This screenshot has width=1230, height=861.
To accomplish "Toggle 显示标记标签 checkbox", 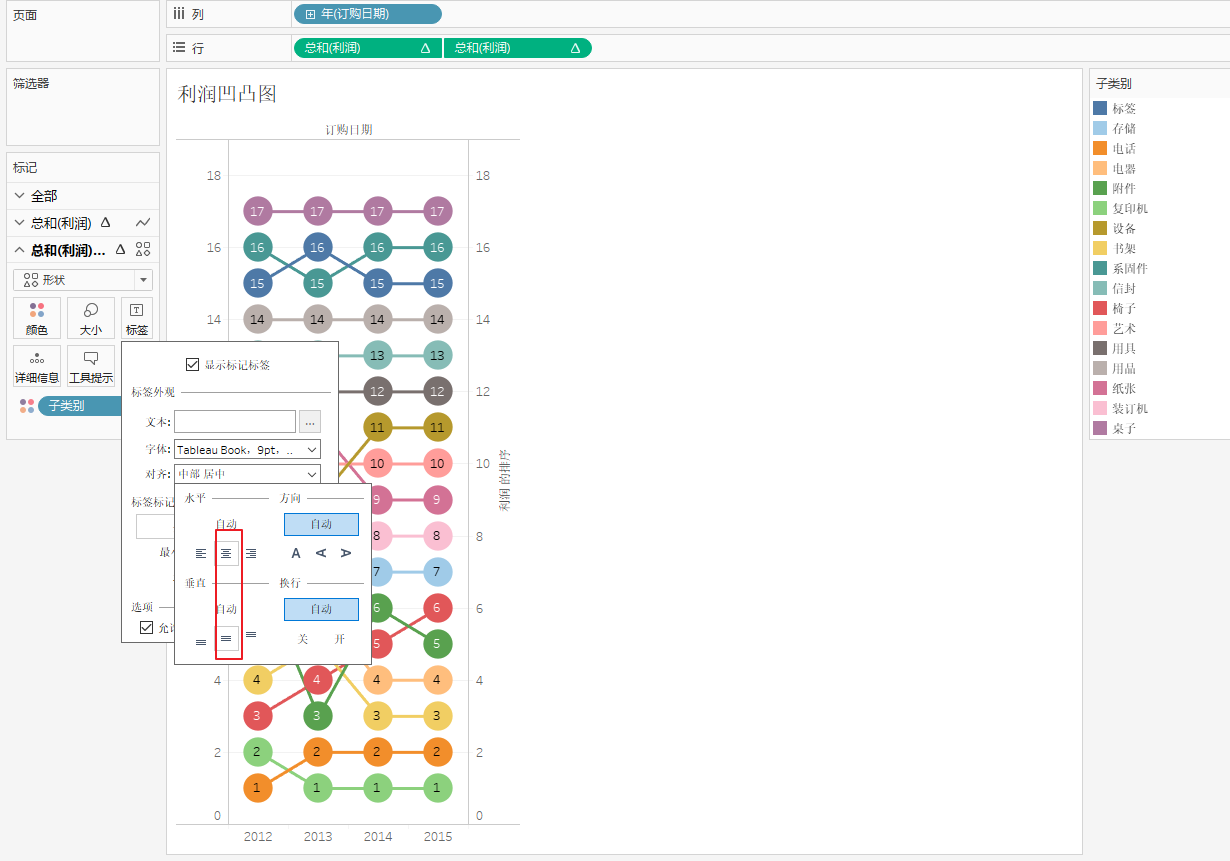I will pos(193,365).
